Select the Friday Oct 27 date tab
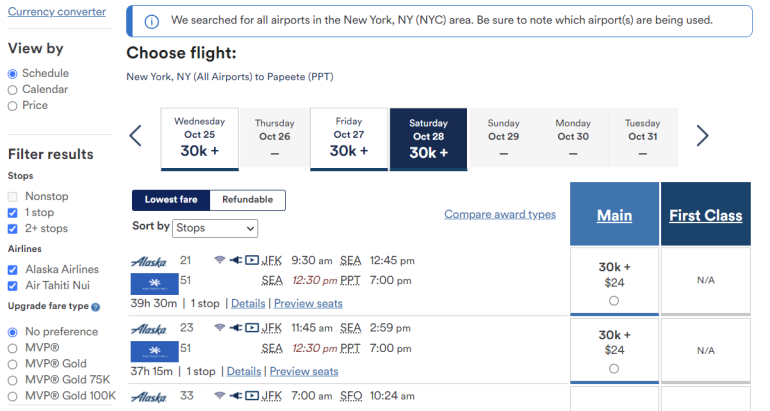The height and width of the screenshot is (411, 770). click(x=349, y=138)
